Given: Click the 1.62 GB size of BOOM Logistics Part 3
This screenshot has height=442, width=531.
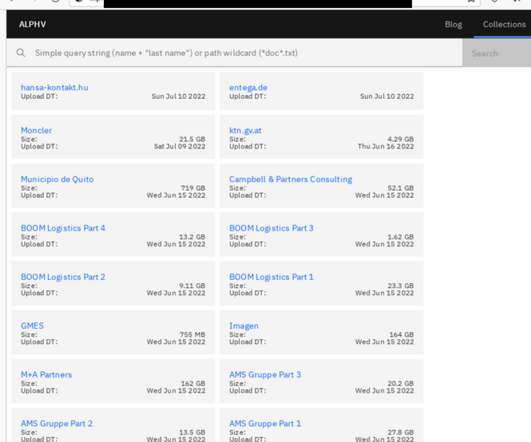Looking at the screenshot, I should pos(401,237).
